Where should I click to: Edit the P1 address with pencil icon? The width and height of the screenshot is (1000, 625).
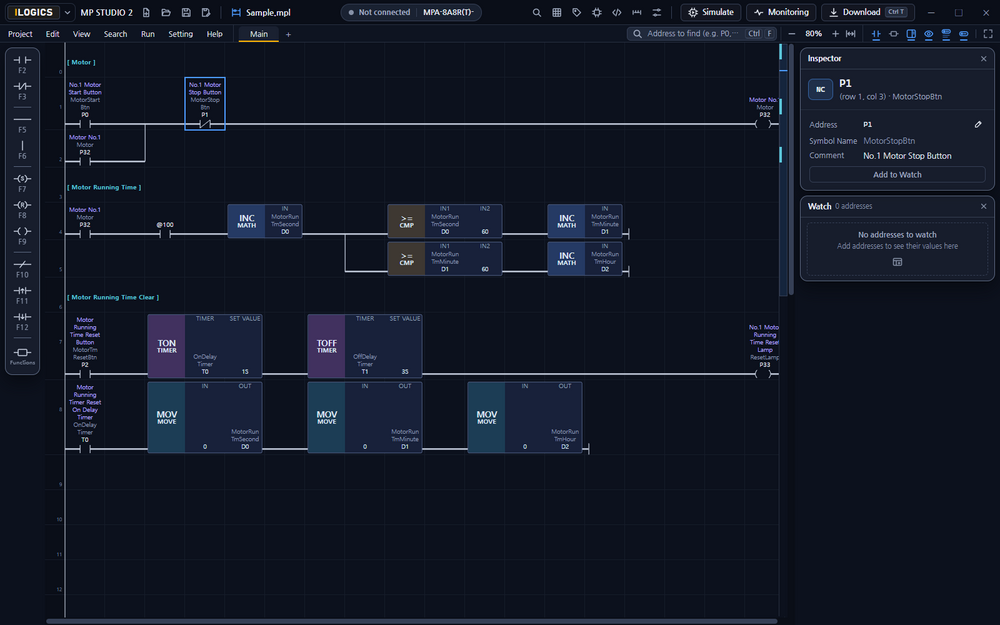[x=978, y=124]
